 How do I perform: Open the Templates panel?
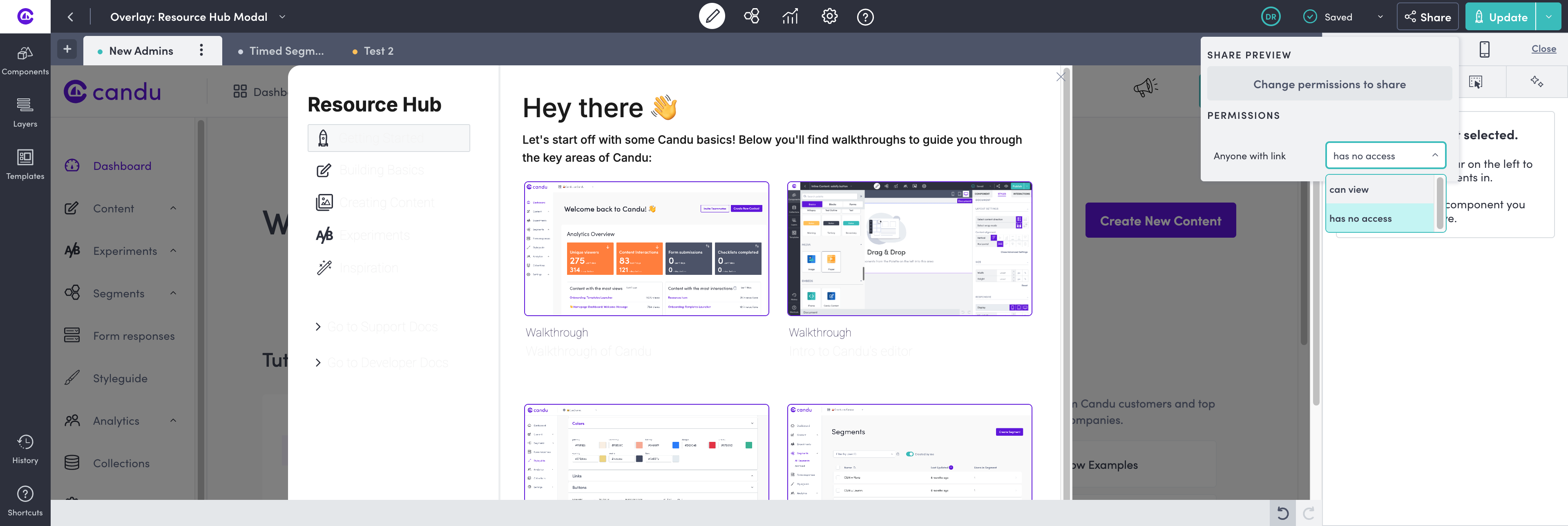(25, 165)
